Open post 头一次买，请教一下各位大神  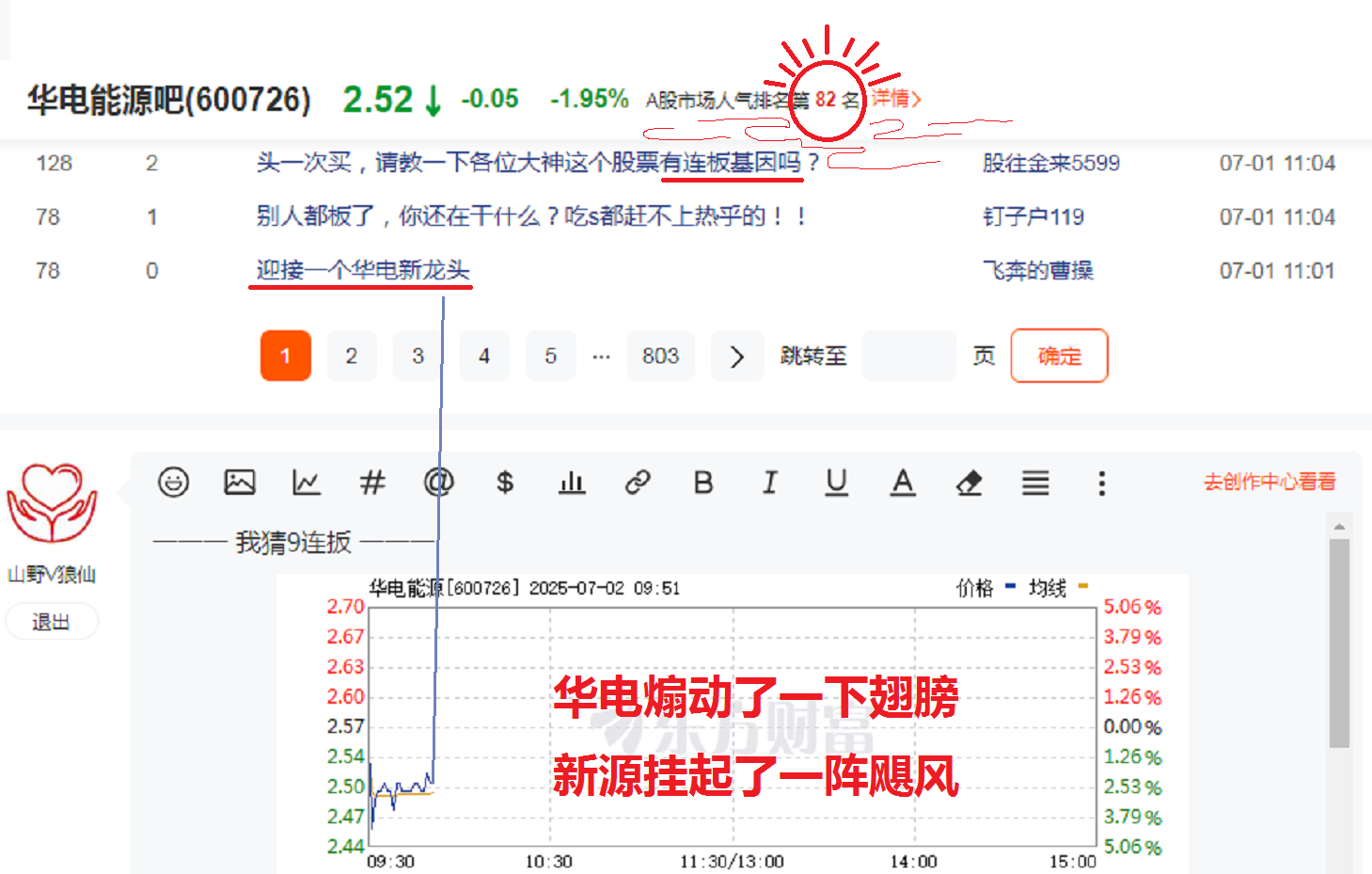point(538,163)
